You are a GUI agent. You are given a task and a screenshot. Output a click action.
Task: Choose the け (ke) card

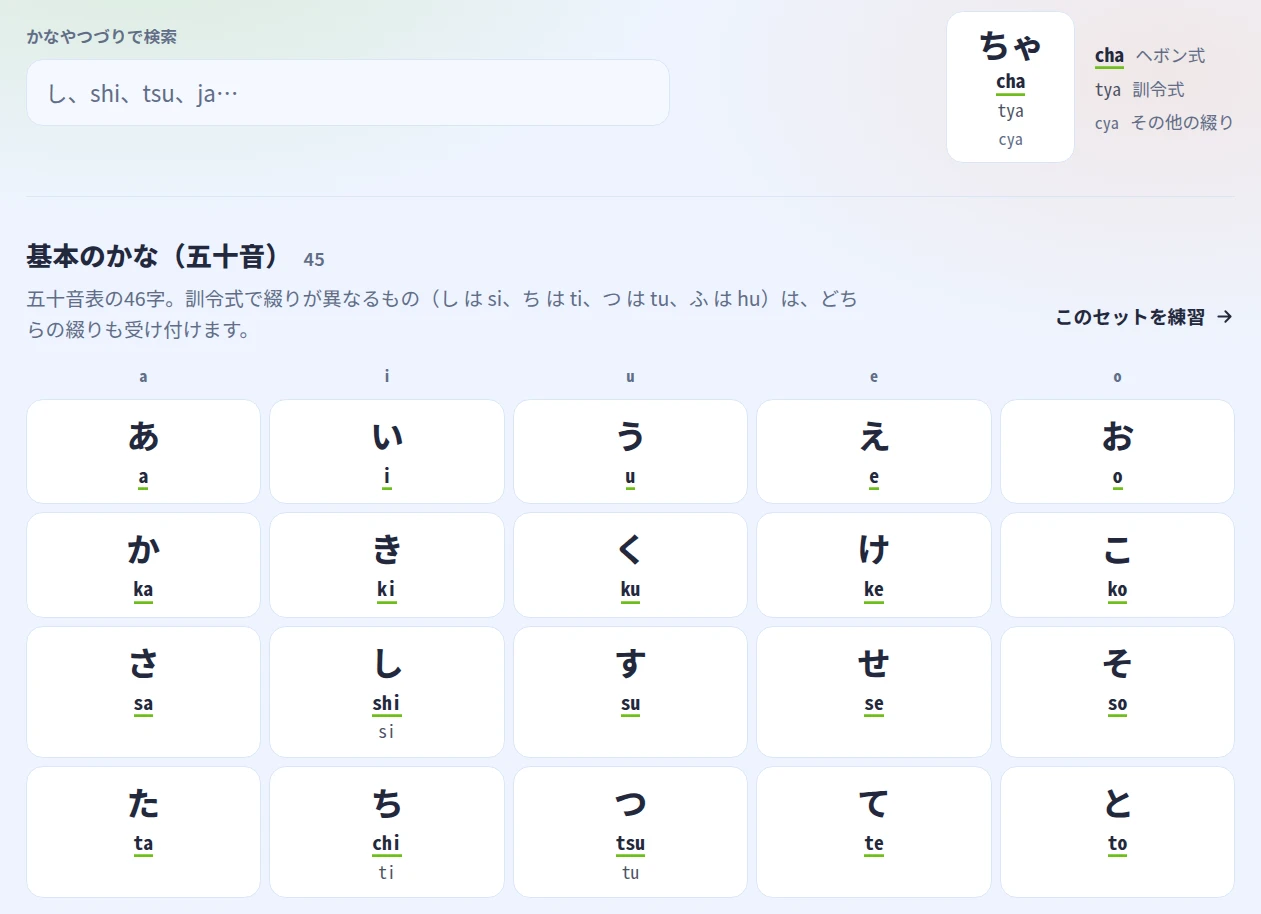(x=874, y=565)
